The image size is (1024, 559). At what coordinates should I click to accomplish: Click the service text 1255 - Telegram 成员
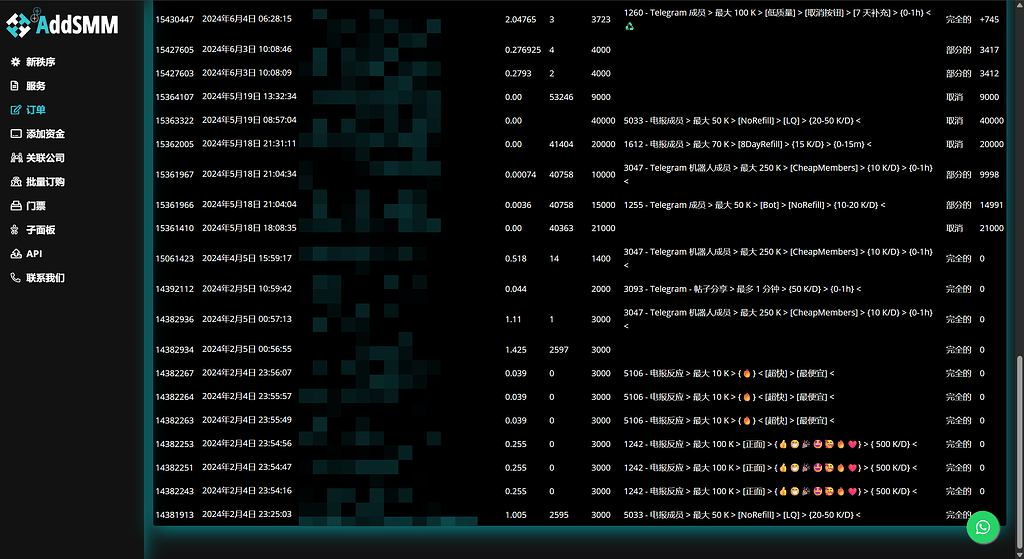664,205
